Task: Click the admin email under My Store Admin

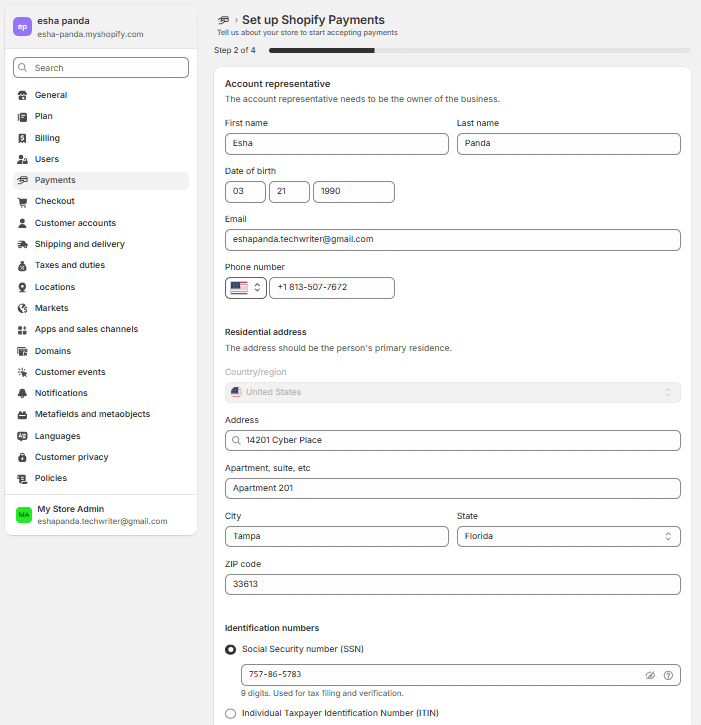Action: (x=102, y=522)
